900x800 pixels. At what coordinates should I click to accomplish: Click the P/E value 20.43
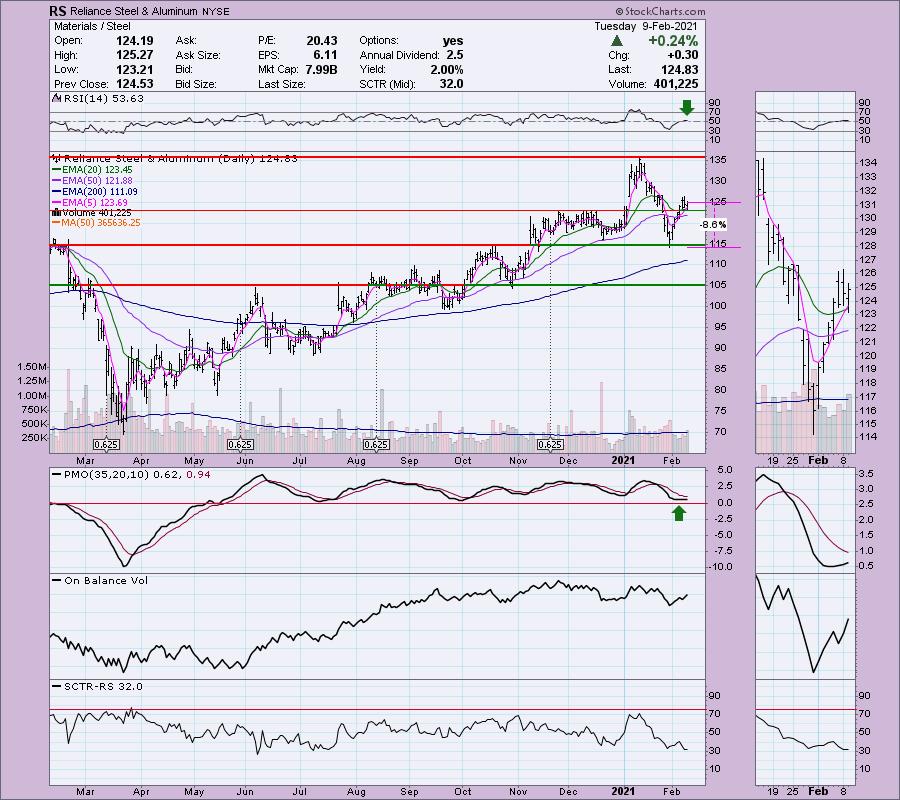pos(322,41)
